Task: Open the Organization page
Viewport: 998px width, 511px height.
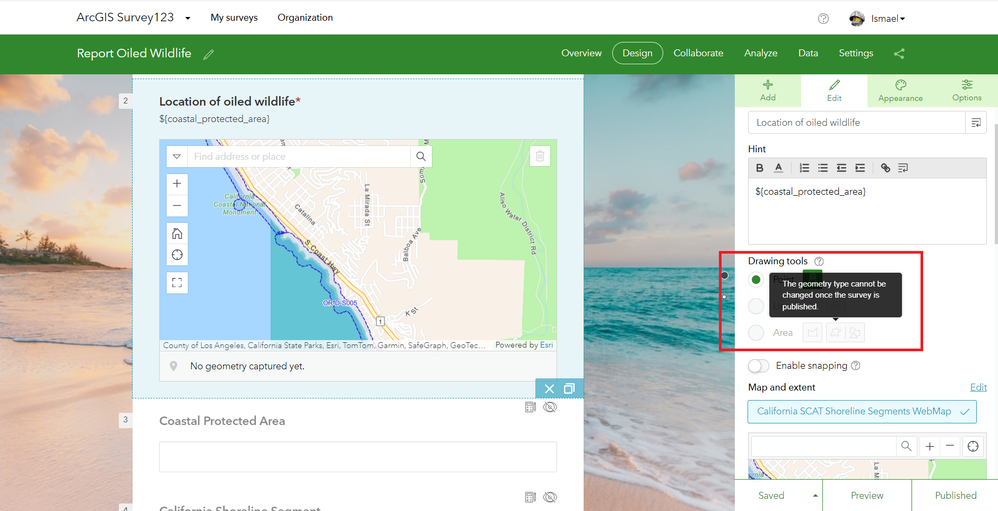Action: [x=305, y=18]
